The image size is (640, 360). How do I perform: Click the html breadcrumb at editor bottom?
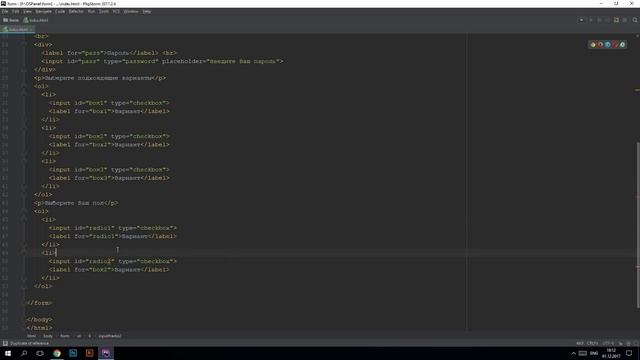[x=31, y=336]
